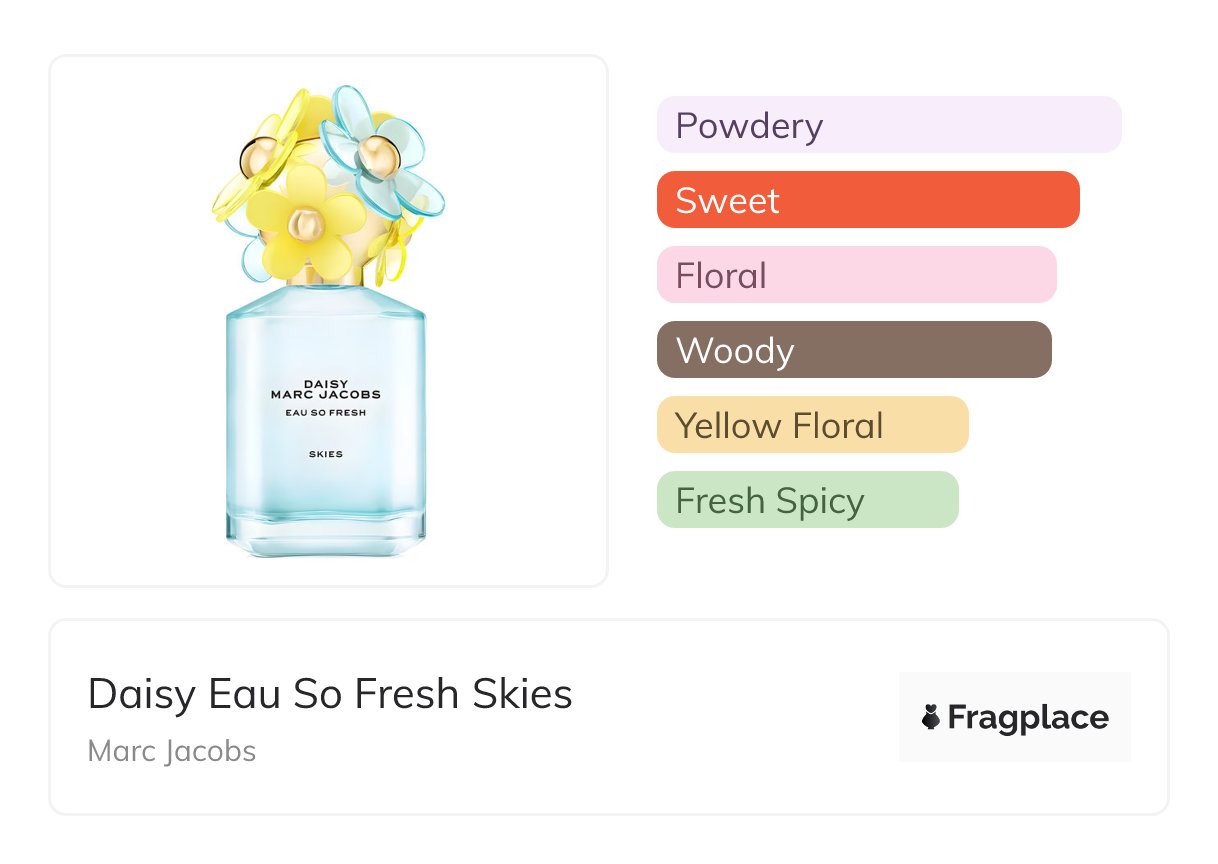The image size is (1218, 864).
Task: Select the Fresh Spicy accord bar
Action: coord(807,500)
